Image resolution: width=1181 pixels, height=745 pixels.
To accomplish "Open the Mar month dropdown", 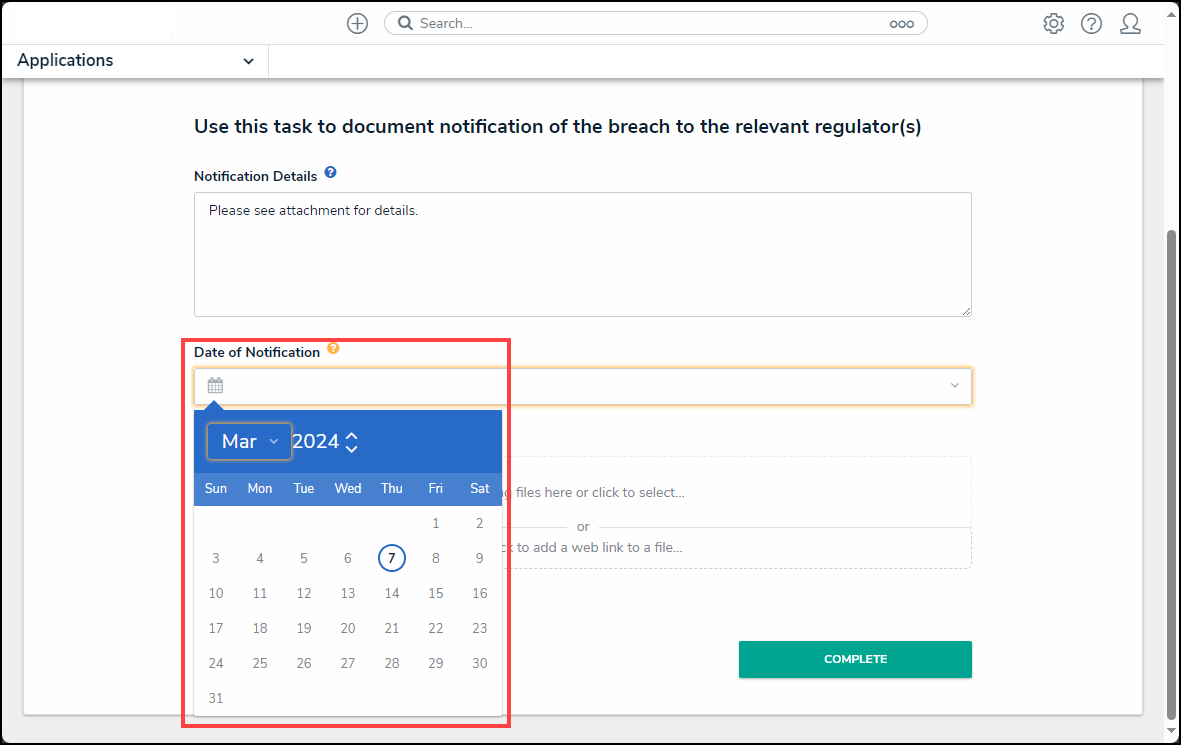I will pos(249,441).
